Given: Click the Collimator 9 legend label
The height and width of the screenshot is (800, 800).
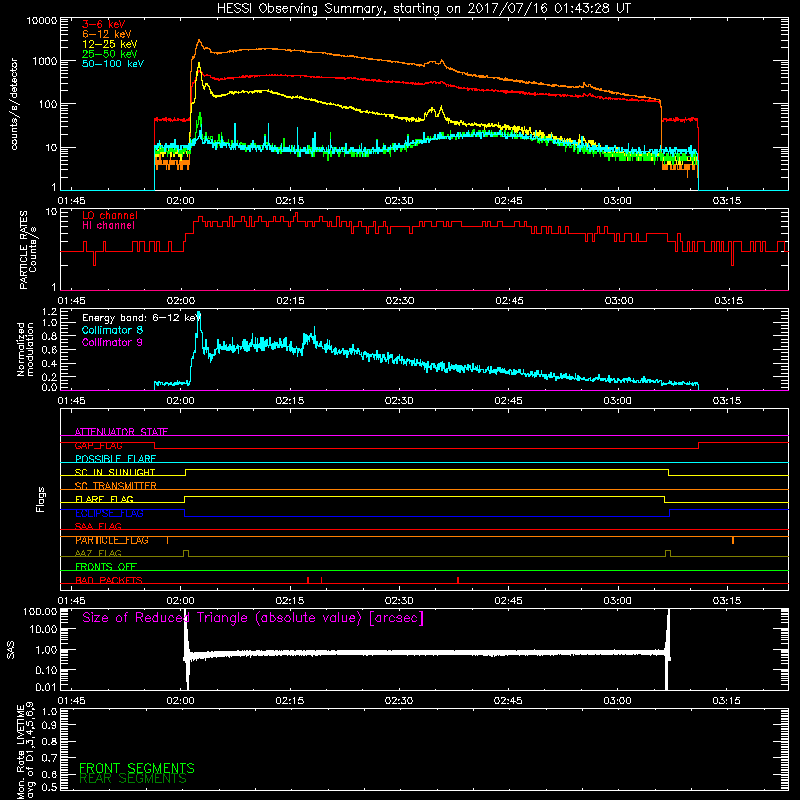Looking at the screenshot, I should tap(112, 342).
